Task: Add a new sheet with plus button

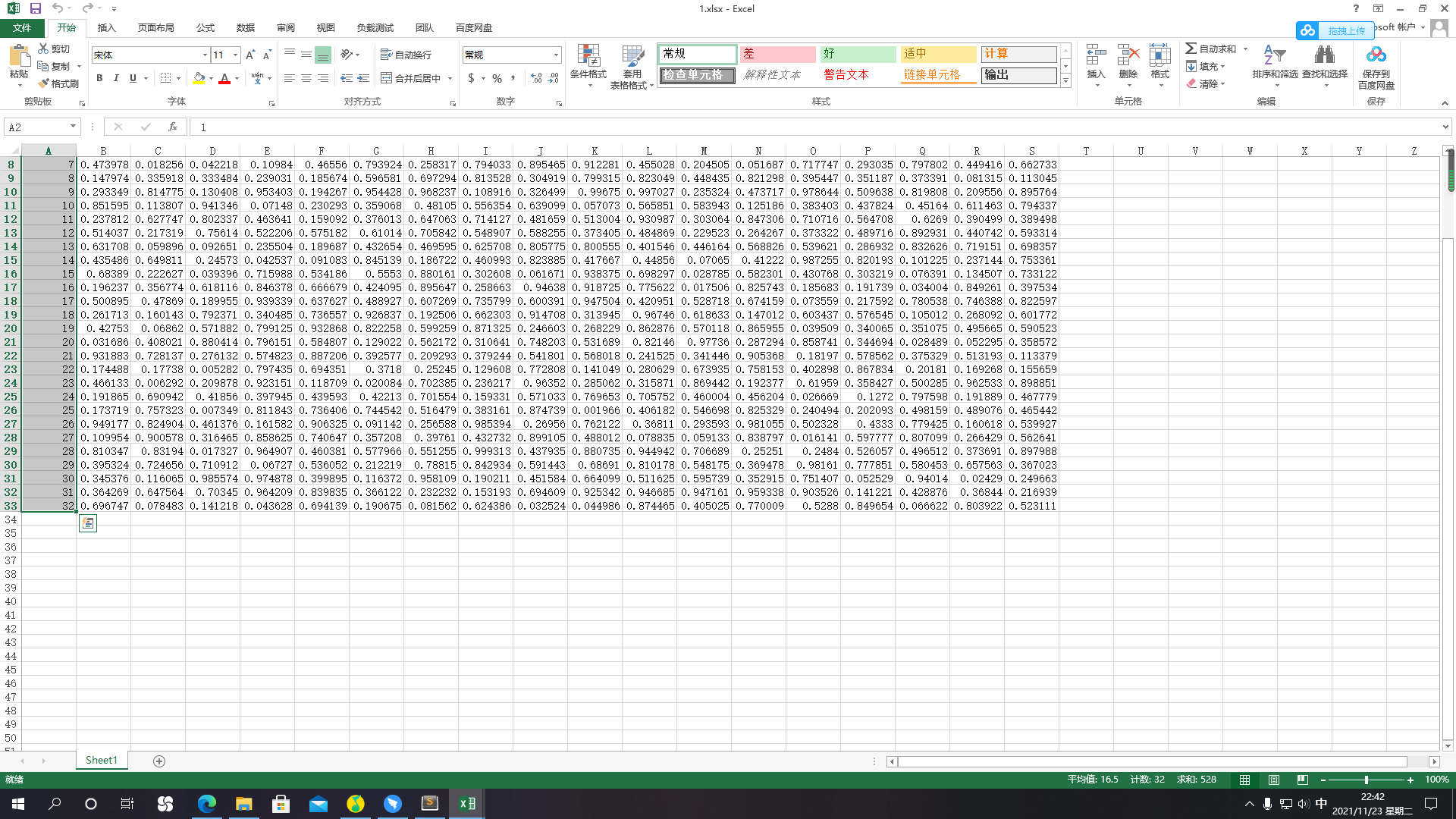Action: [159, 761]
